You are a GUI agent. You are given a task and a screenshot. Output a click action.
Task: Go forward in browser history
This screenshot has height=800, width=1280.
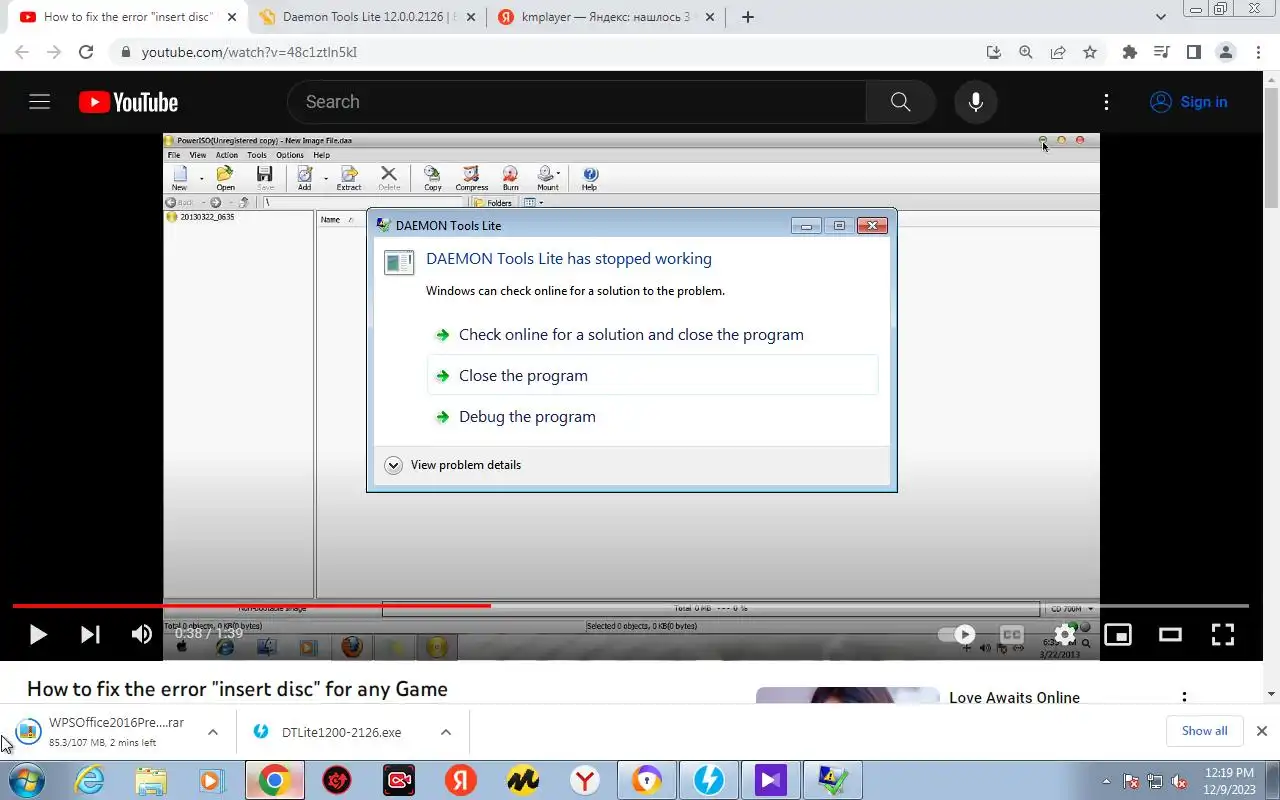click(54, 52)
